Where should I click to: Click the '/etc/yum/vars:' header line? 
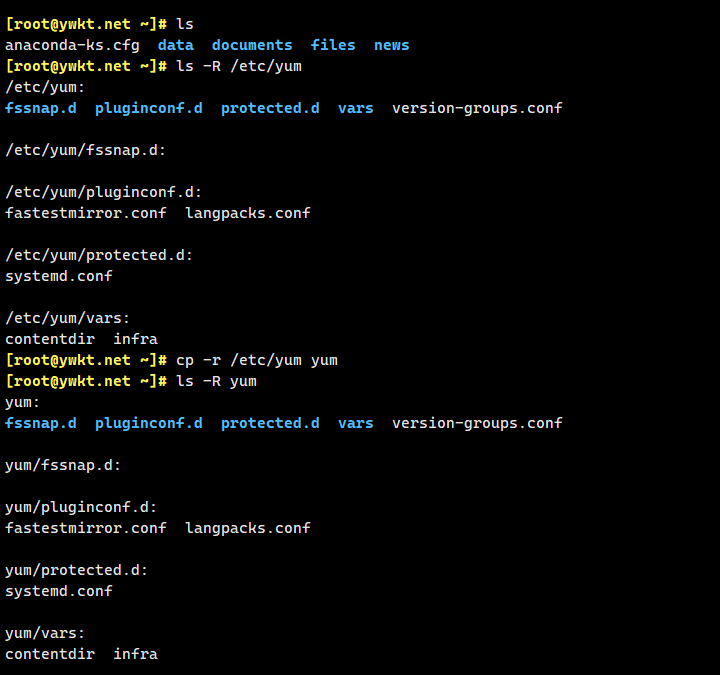click(67, 318)
